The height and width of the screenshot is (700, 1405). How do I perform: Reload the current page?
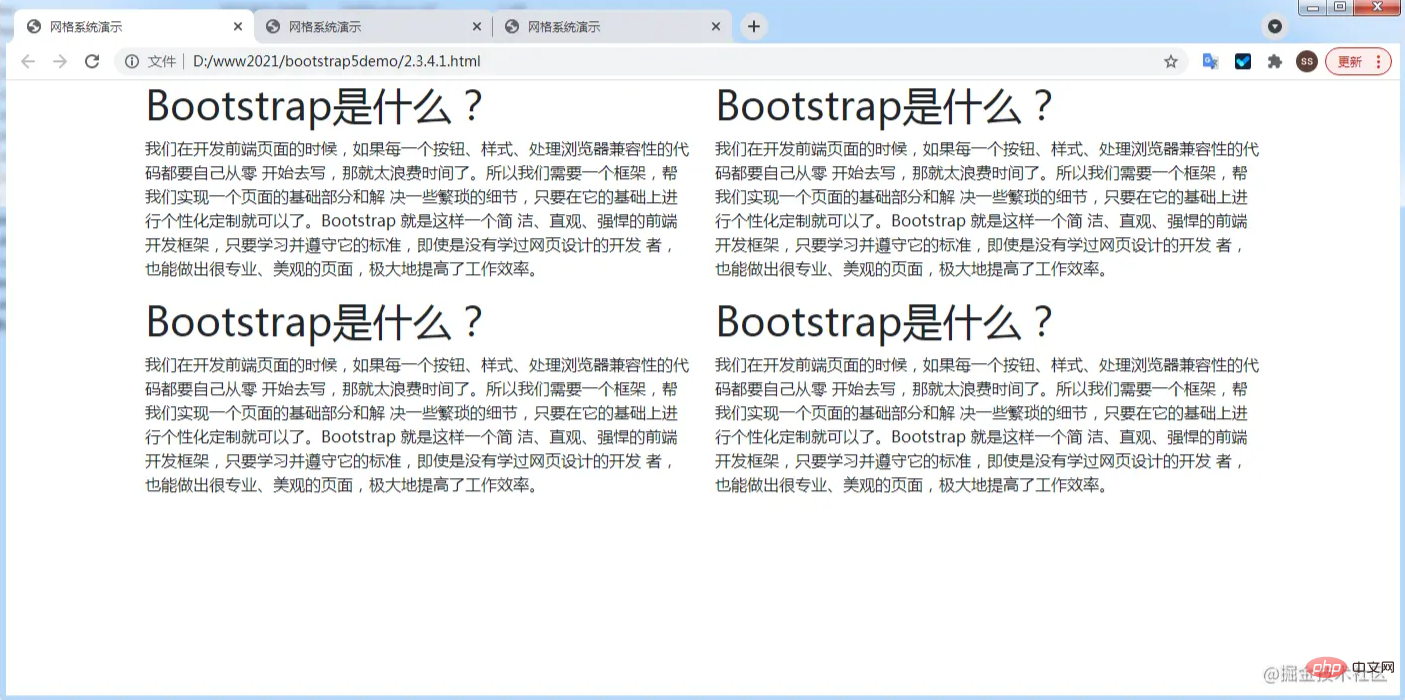(x=92, y=62)
